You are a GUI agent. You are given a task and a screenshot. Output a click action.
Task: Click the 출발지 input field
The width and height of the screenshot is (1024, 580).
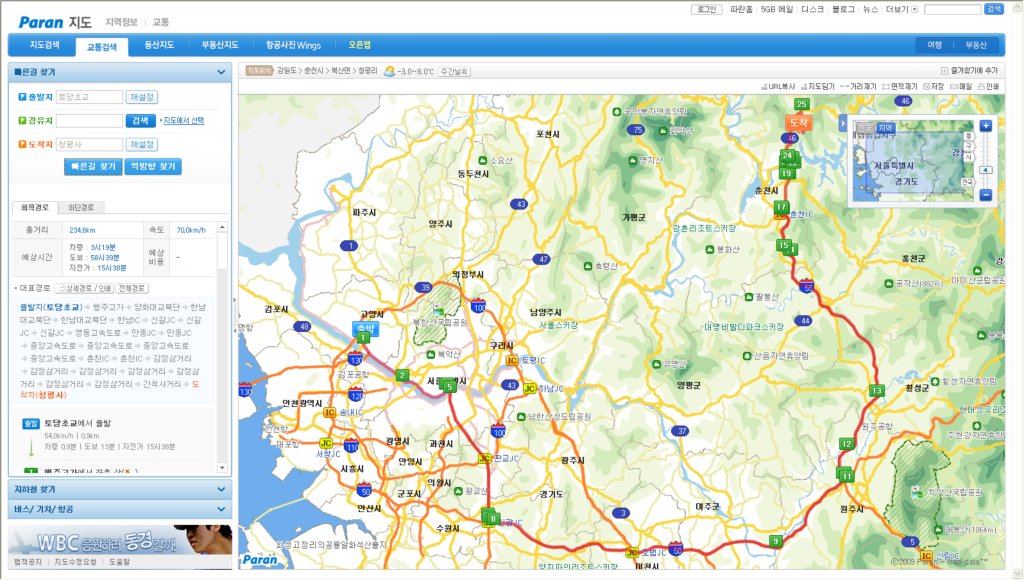click(x=89, y=97)
